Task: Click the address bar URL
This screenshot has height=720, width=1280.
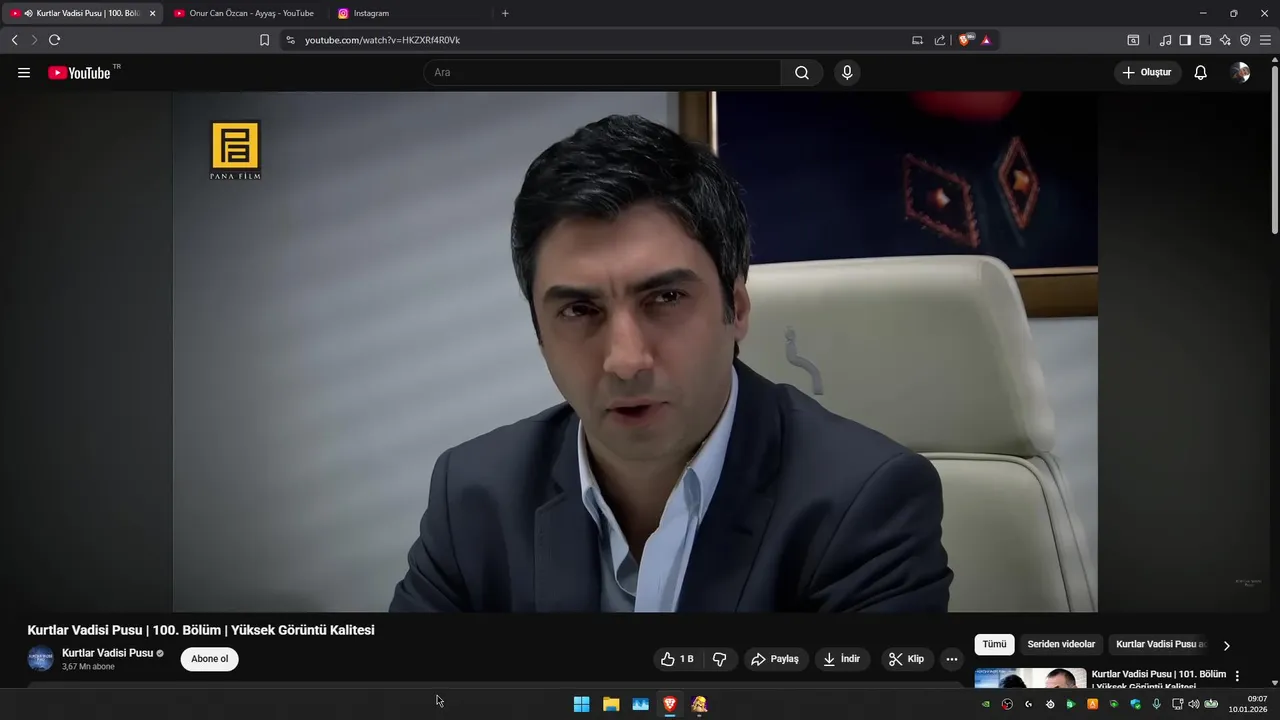Action: pos(382,40)
